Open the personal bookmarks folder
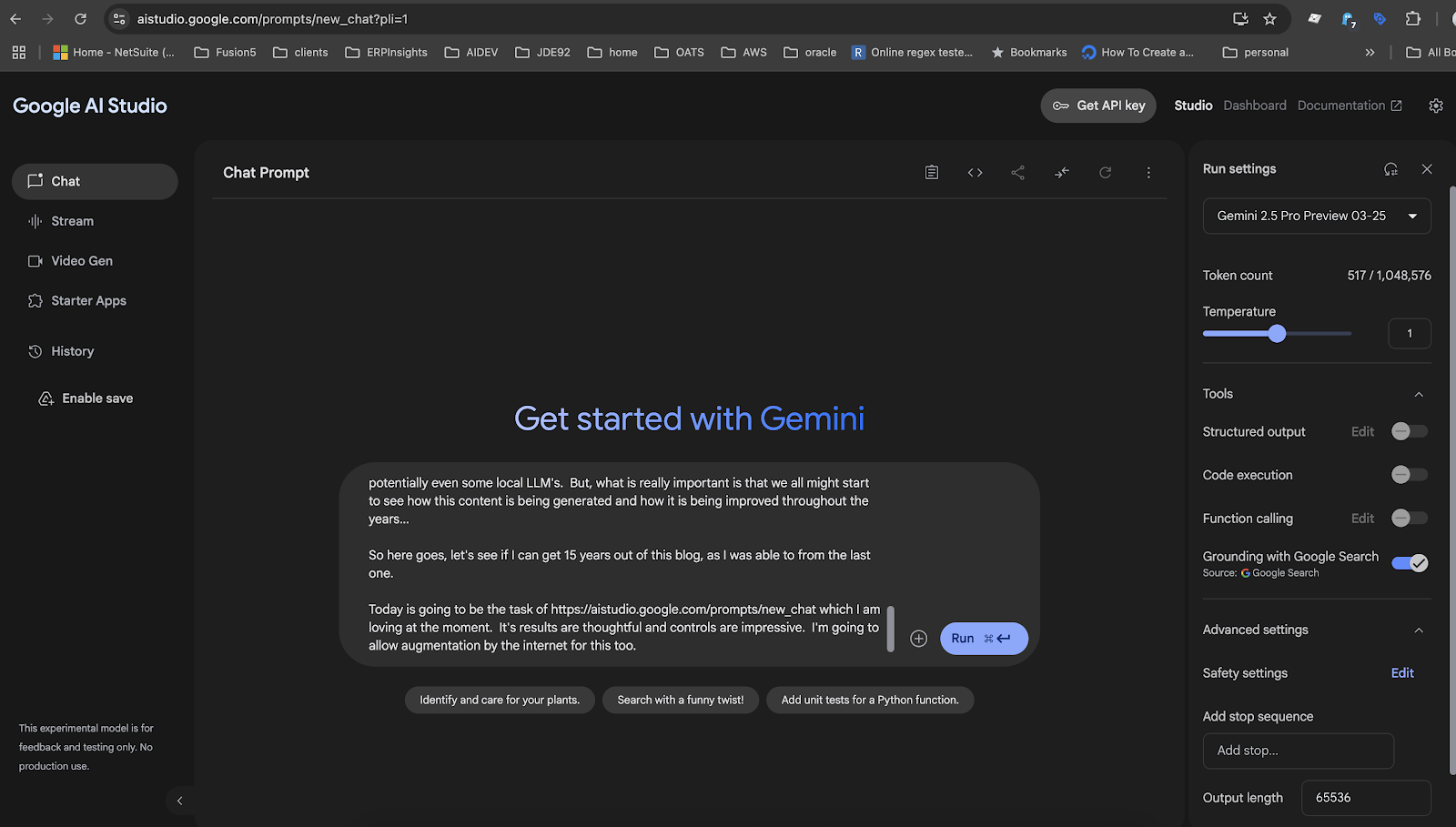 coord(1255,52)
